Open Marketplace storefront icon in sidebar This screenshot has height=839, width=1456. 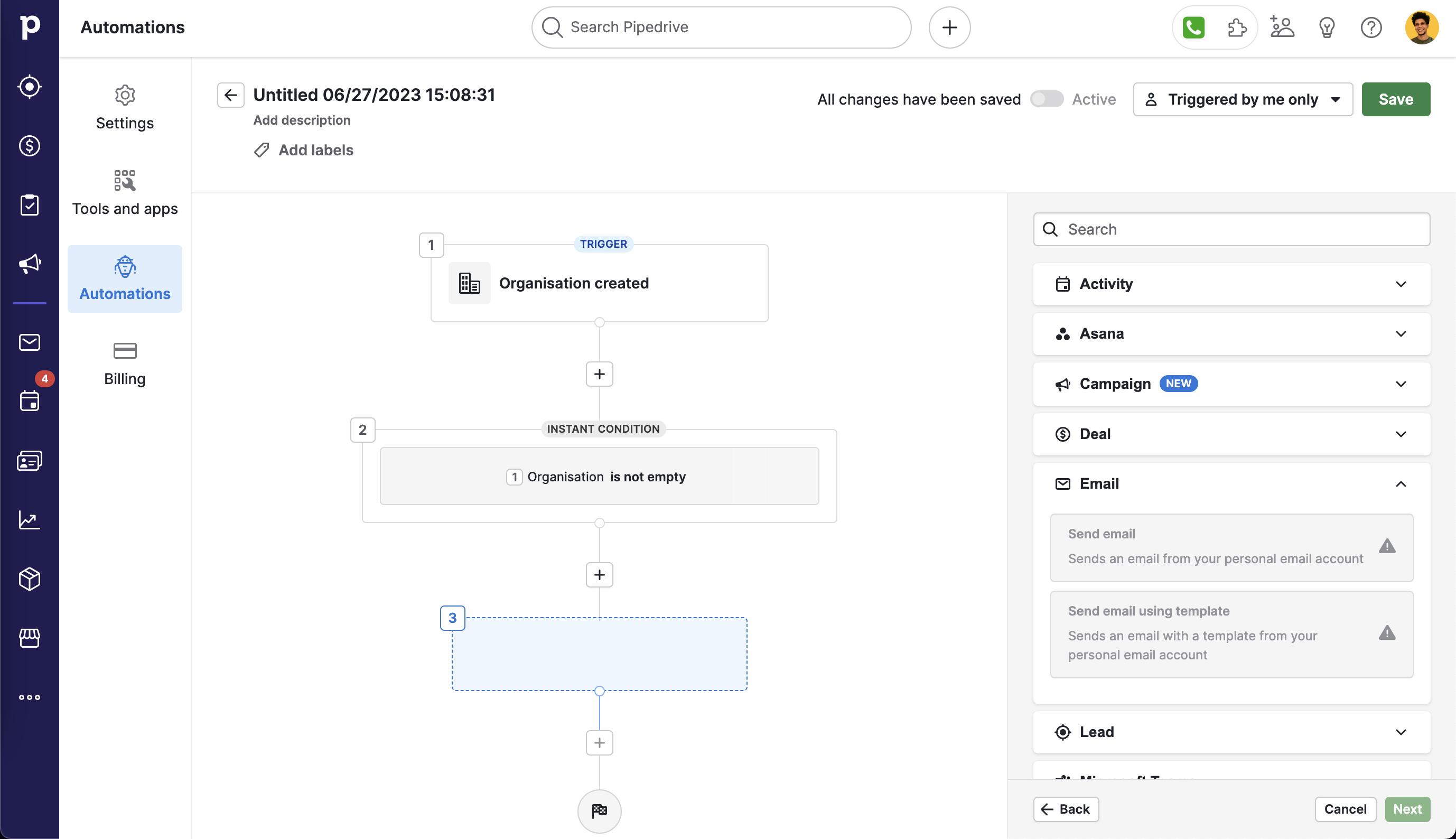tap(30, 638)
